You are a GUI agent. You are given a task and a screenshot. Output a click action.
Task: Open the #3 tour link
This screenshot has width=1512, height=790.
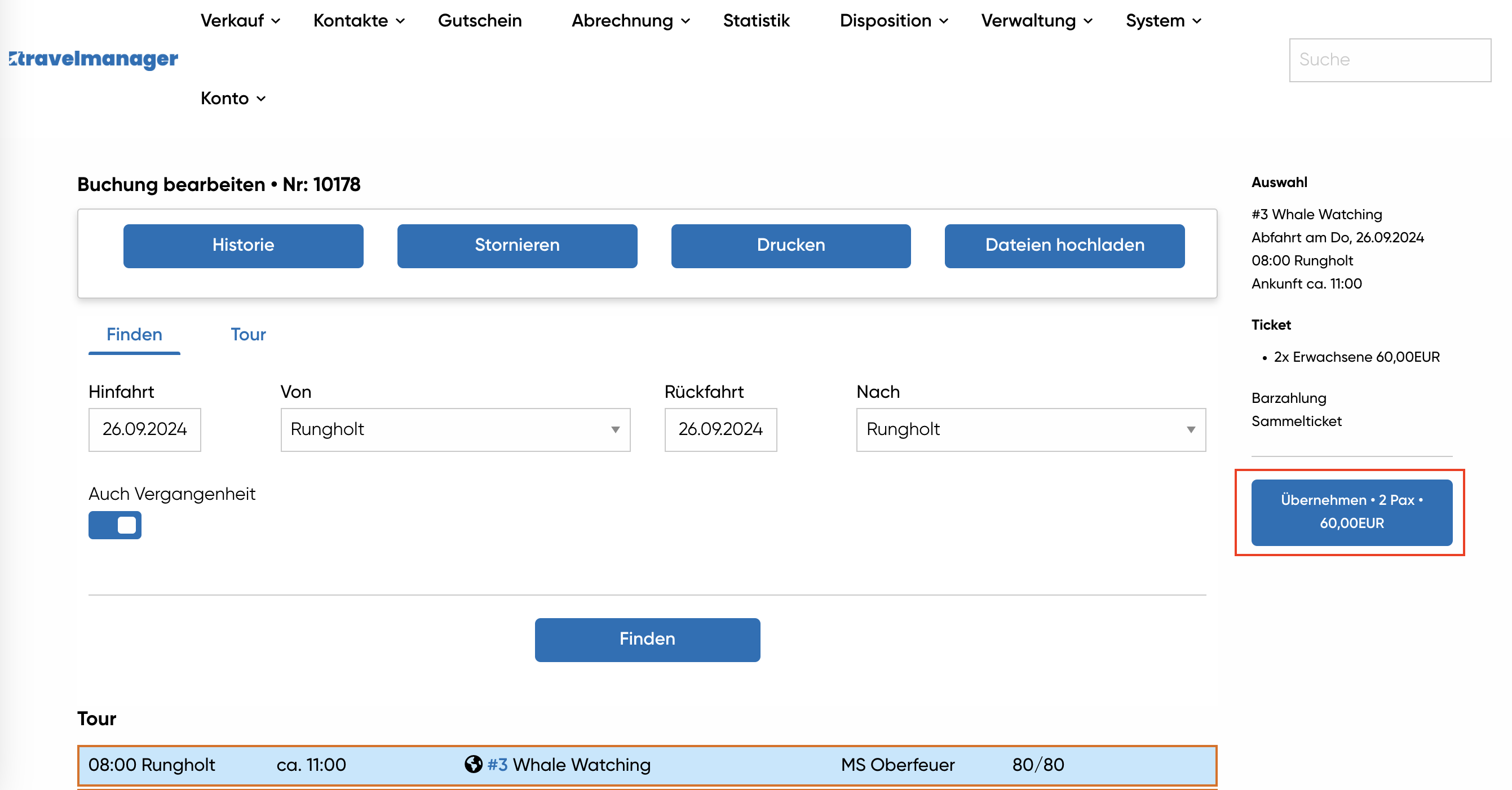(497, 764)
